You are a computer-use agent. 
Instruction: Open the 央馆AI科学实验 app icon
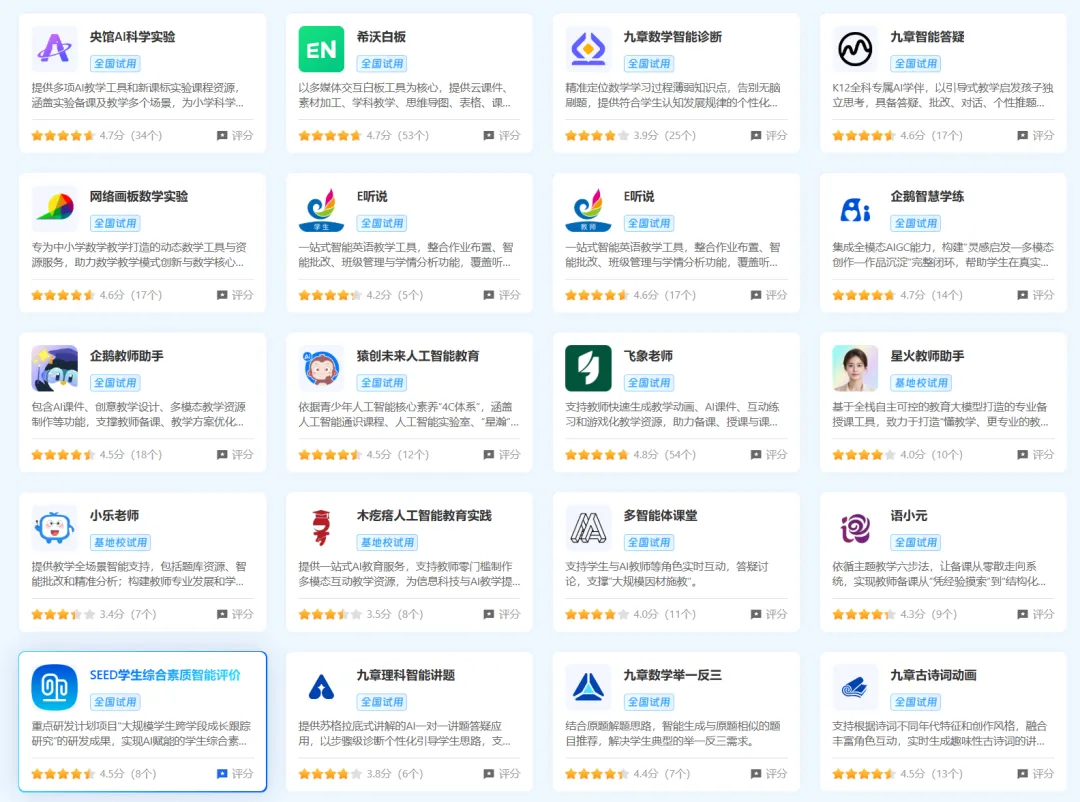(x=54, y=49)
